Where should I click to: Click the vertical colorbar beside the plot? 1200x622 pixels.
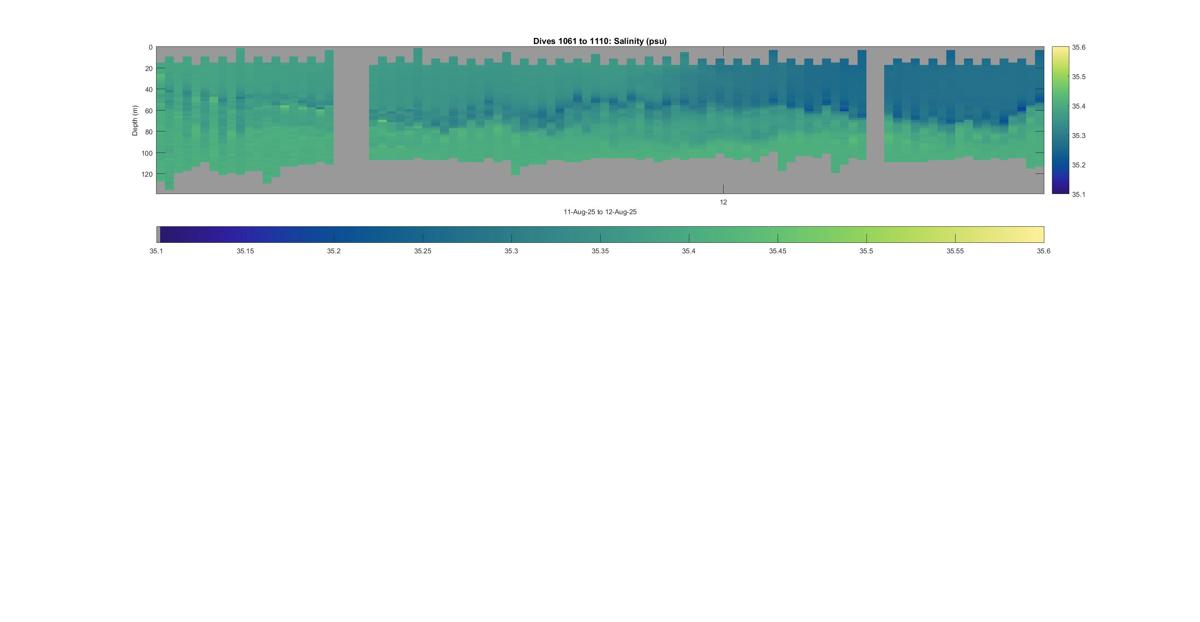[1060, 120]
